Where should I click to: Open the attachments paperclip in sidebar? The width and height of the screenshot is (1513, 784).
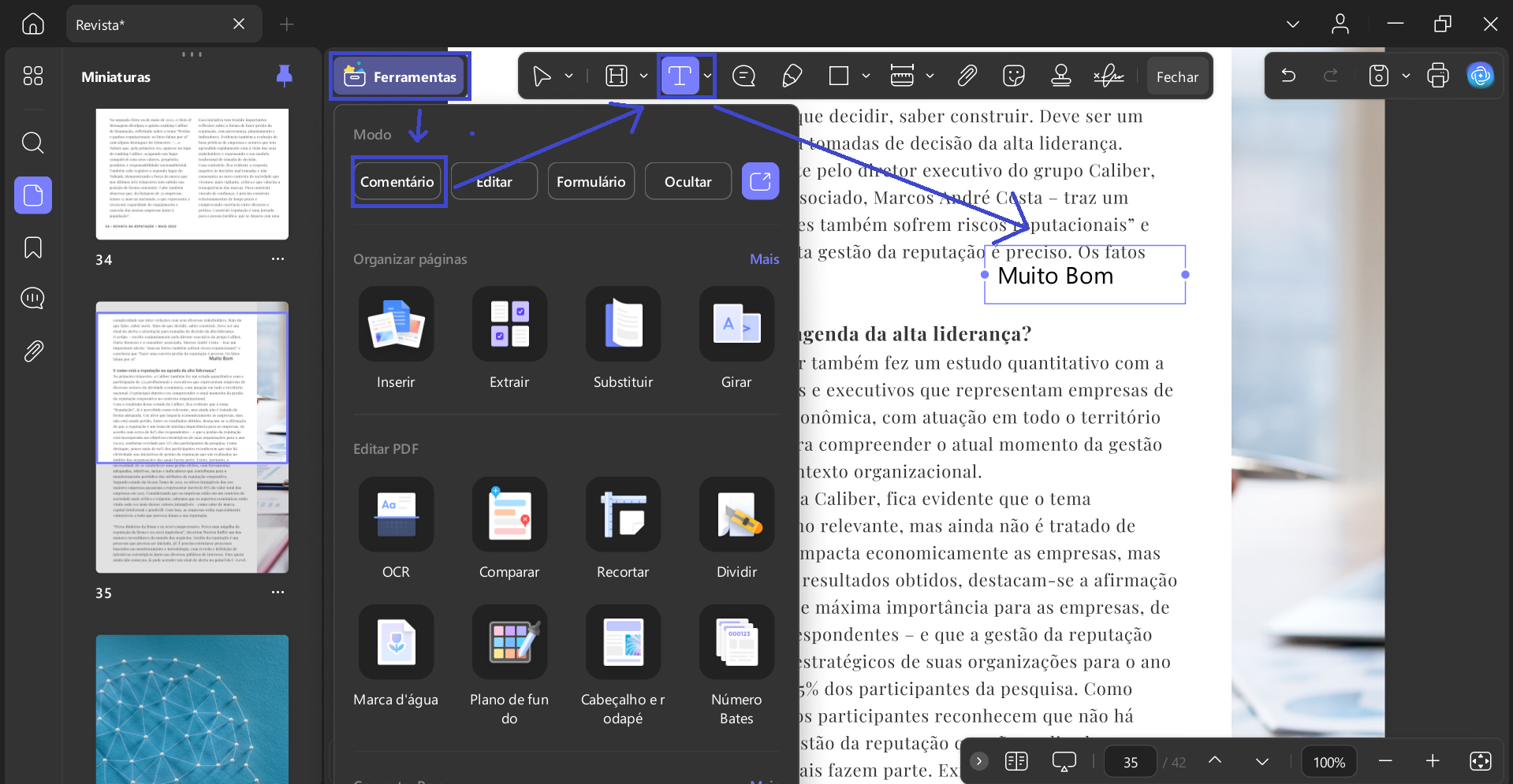(x=33, y=351)
